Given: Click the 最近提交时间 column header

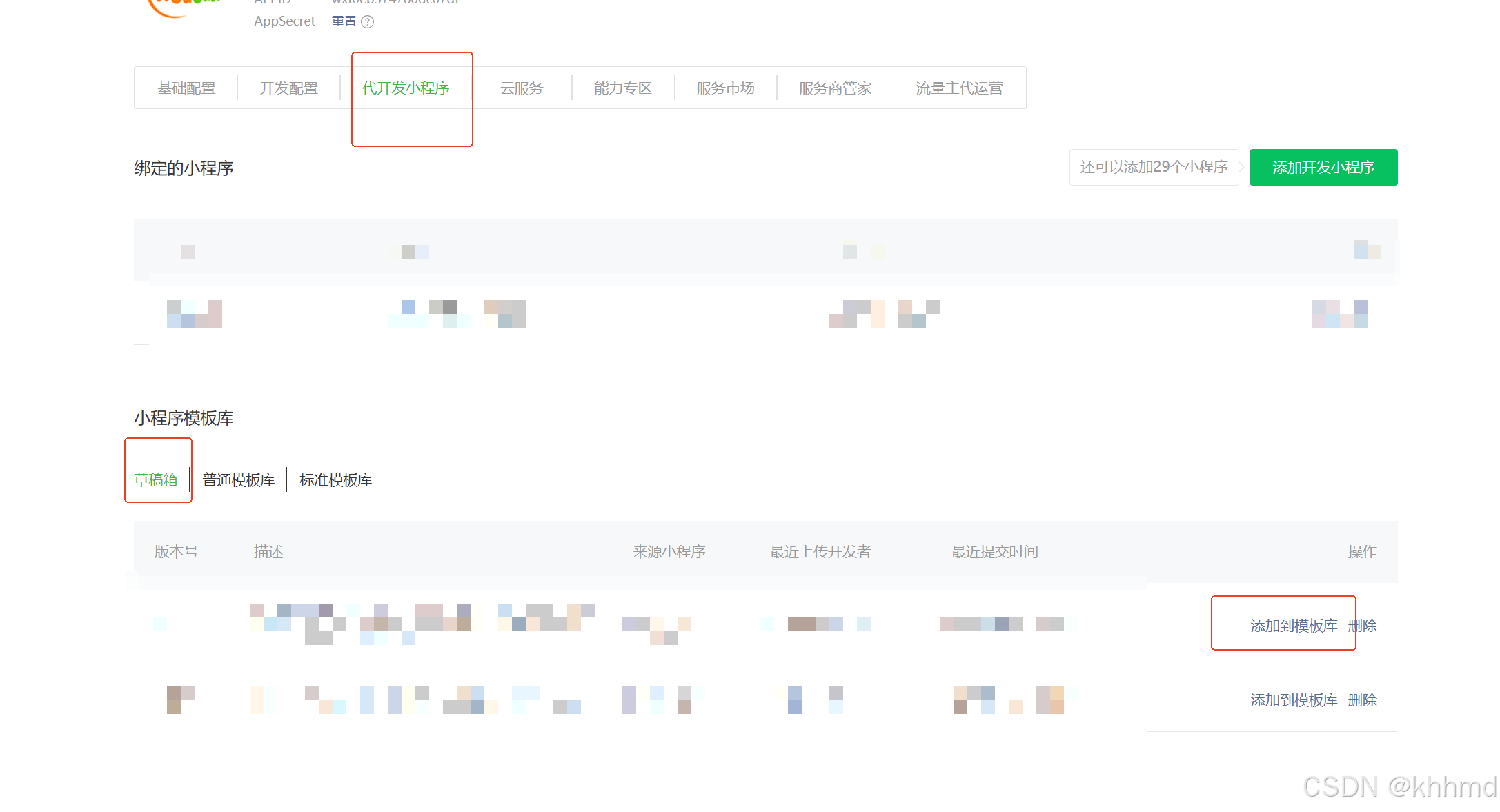Looking at the screenshot, I should pos(994,552).
